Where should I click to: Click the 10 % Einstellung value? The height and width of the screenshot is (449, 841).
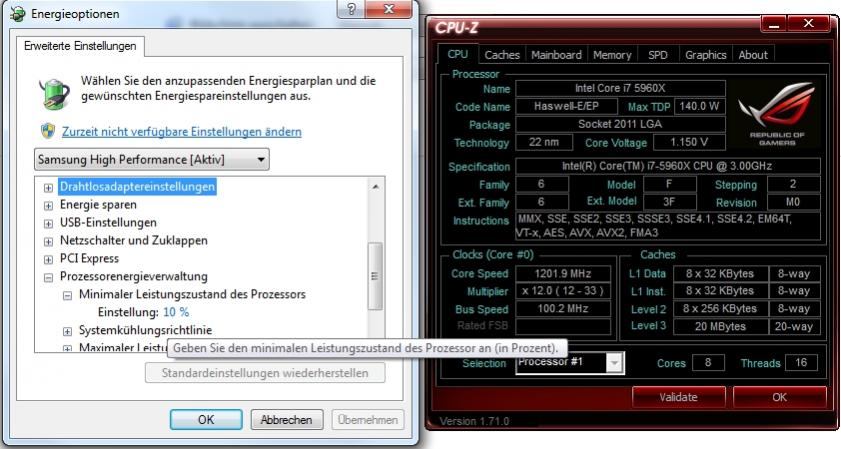176,312
